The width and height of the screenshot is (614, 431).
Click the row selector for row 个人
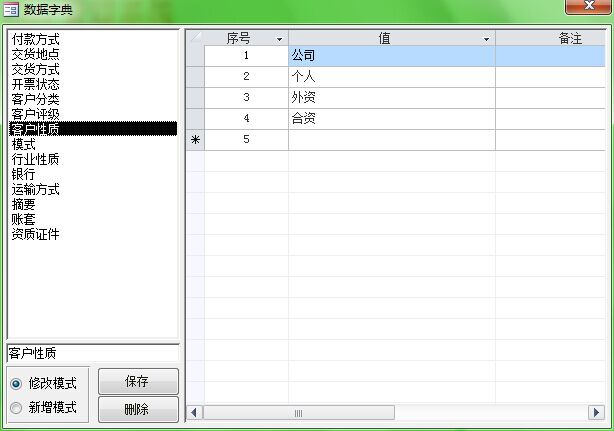[x=195, y=77]
